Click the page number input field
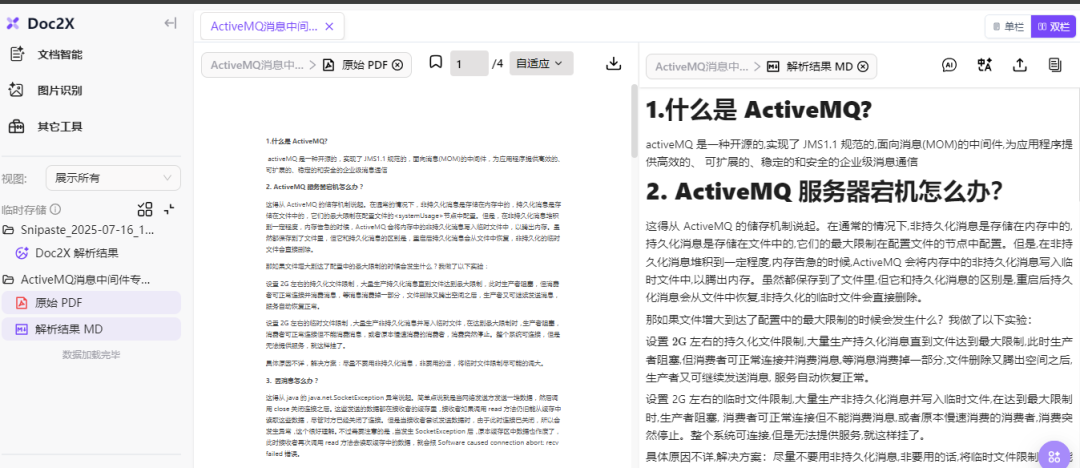Viewport: 1080px width, 468px height. [x=469, y=64]
